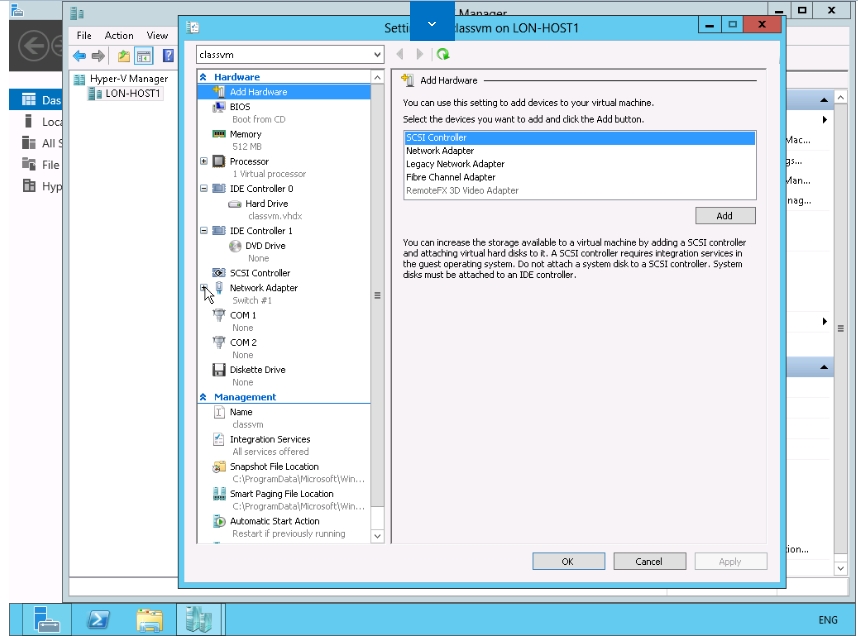858x636 pixels.
Task: Collapse the Hardware section
Action: tap(203, 77)
